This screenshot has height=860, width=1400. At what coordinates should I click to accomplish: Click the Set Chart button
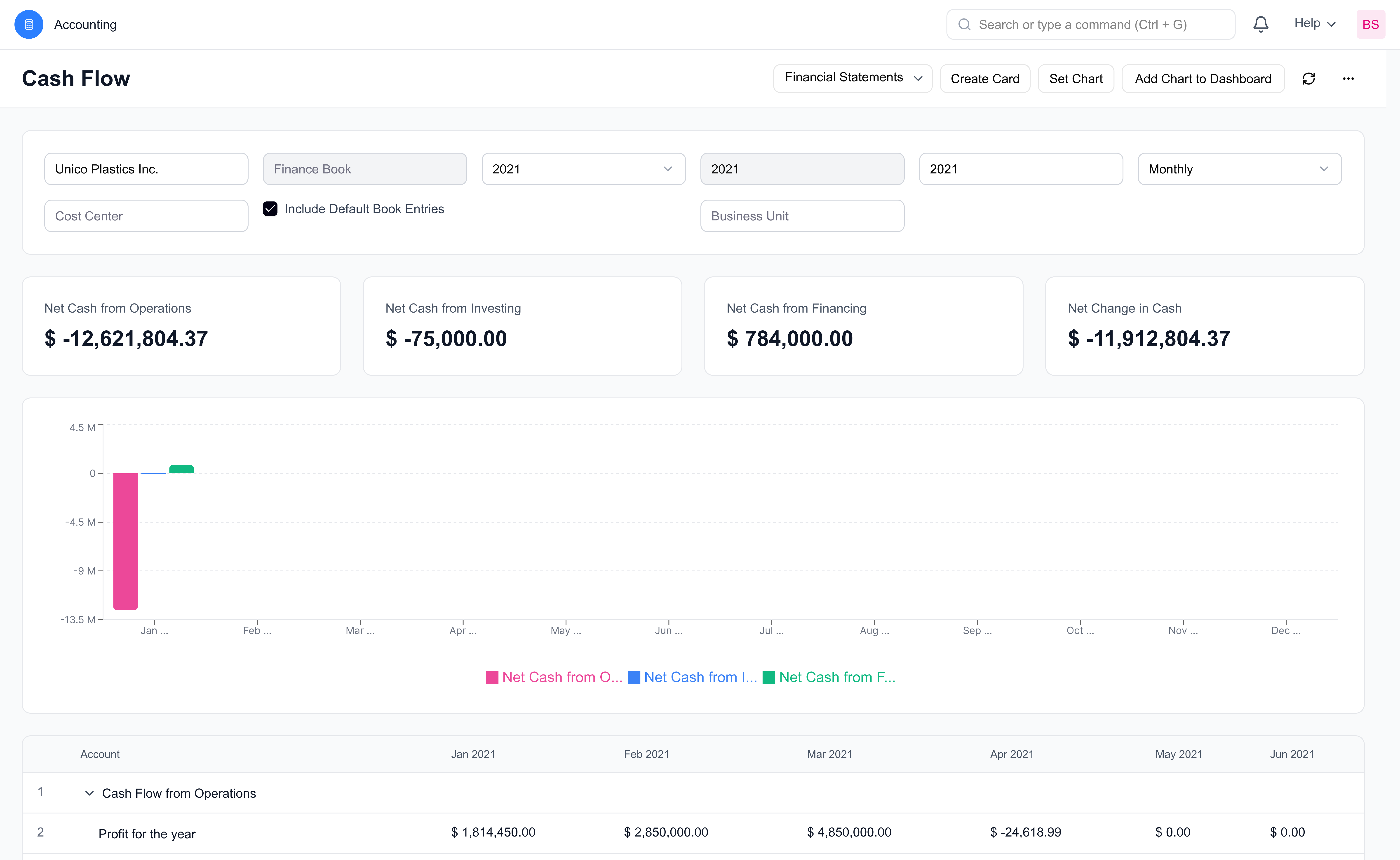click(1076, 79)
